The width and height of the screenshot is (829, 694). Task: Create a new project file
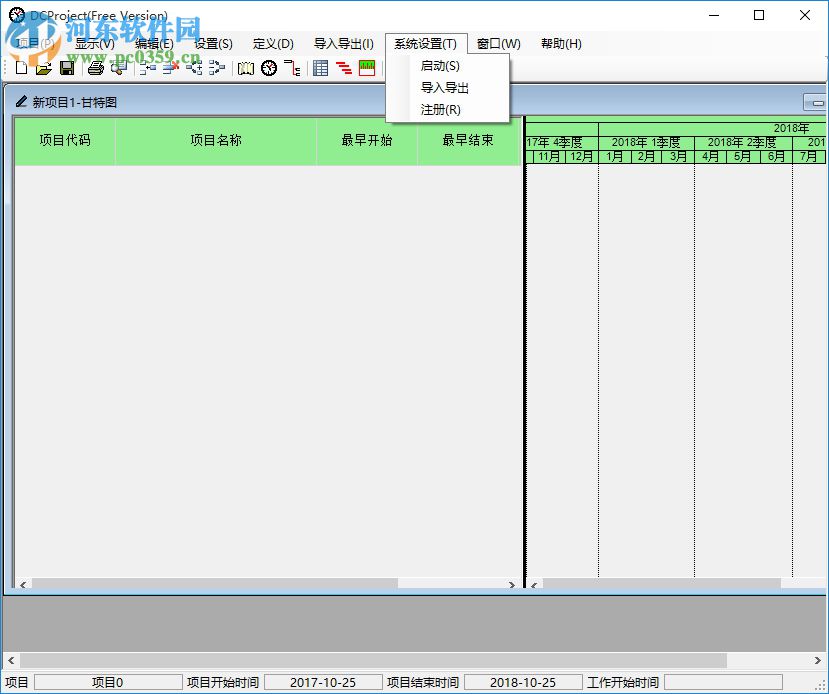[21, 67]
